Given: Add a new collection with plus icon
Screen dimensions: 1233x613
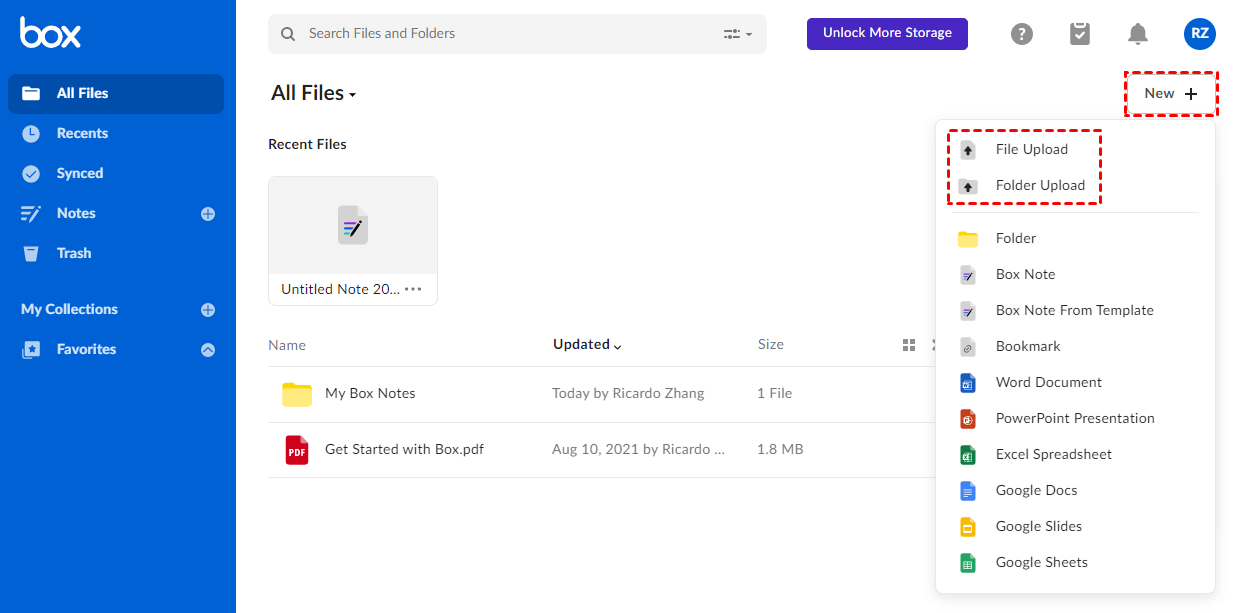Looking at the screenshot, I should point(208,310).
